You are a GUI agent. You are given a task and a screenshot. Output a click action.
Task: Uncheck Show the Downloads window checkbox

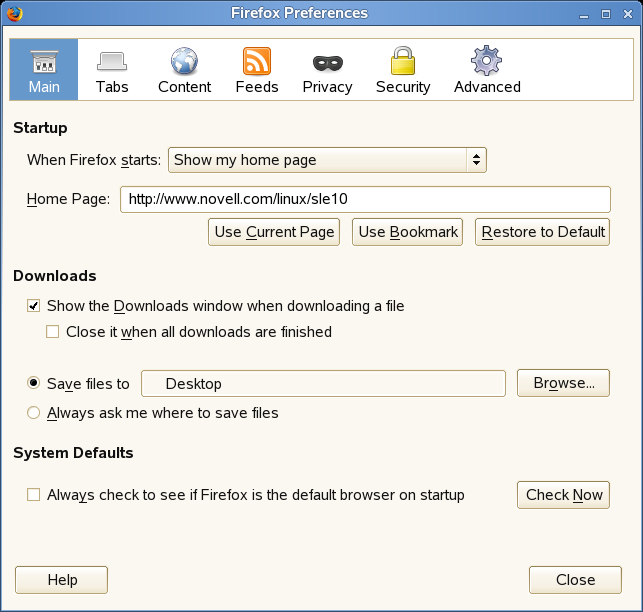(x=34, y=306)
